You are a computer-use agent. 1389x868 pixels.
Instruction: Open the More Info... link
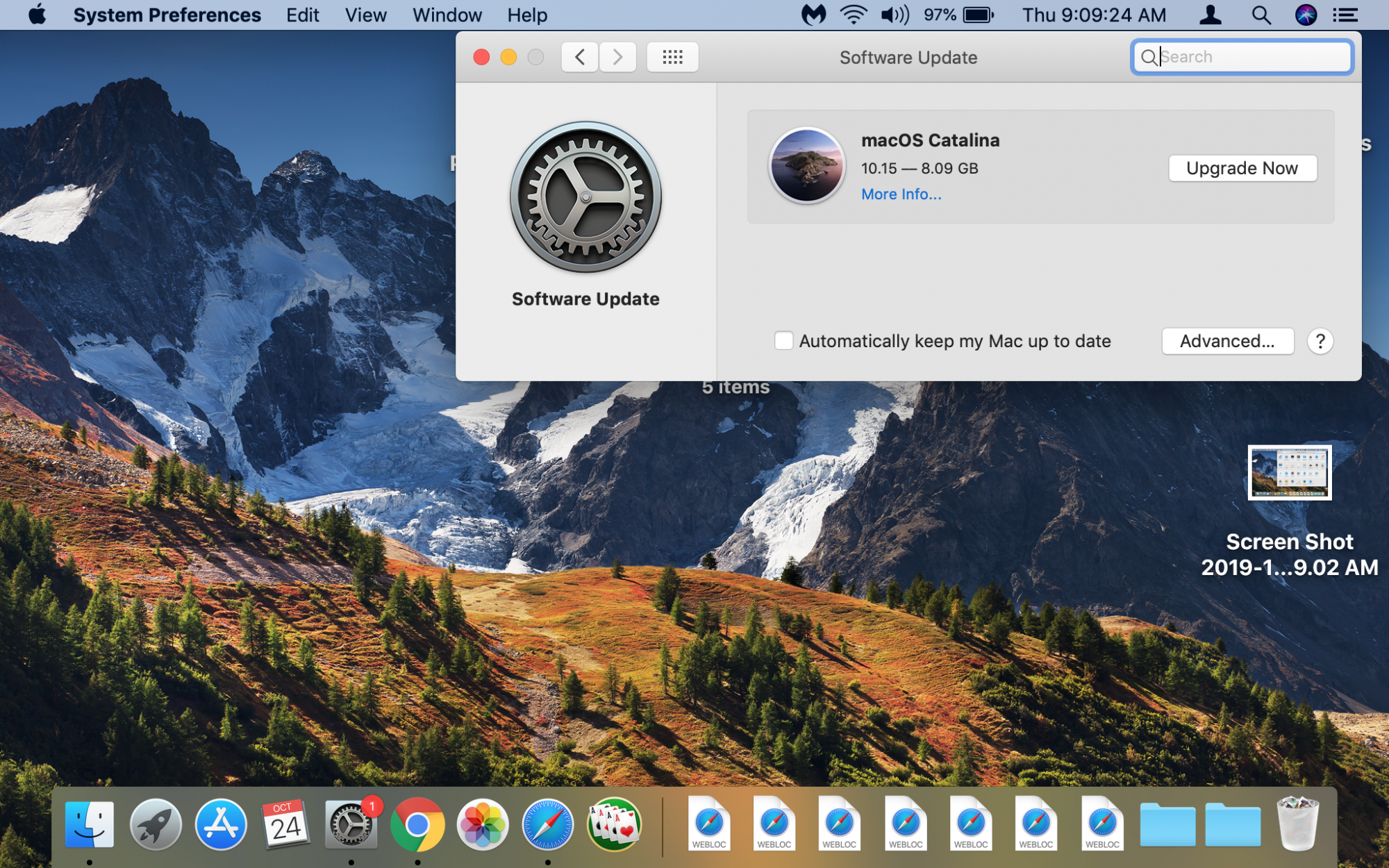tap(901, 194)
